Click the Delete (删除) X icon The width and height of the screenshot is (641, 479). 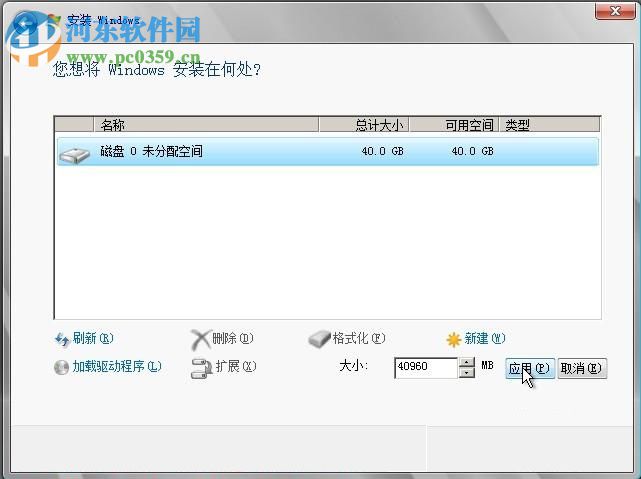coord(201,339)
